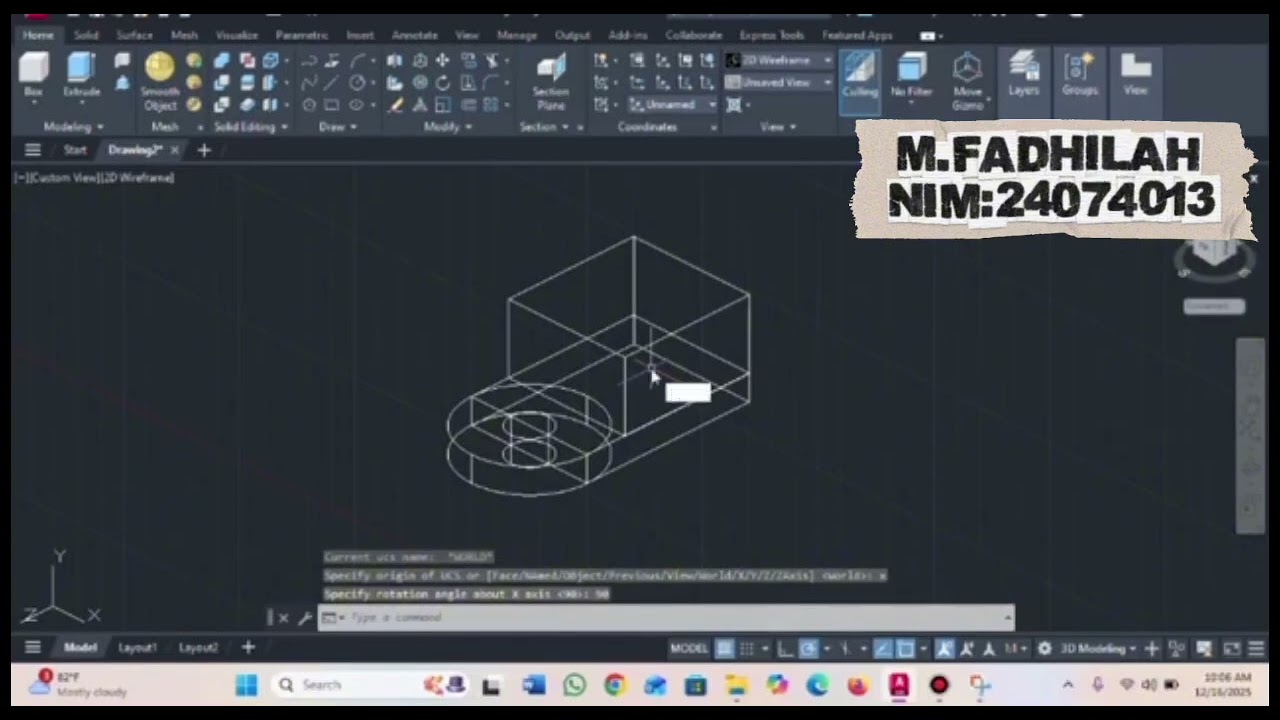Toggle Snap mode in the status bar
1280x720 pixels.
coord(746,648)
